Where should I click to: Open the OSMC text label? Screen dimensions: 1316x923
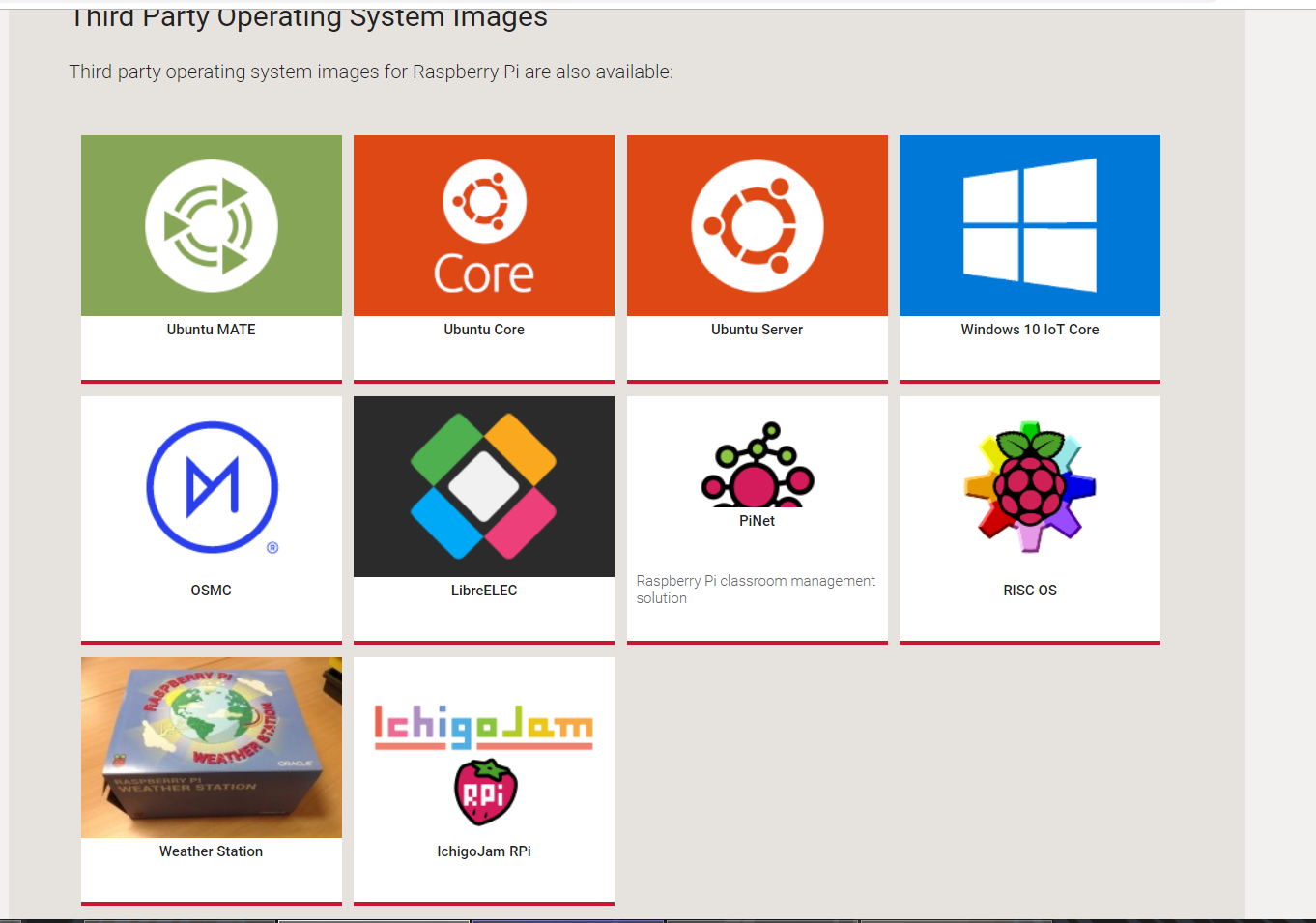pyautogui.click(x=212, y=591)
